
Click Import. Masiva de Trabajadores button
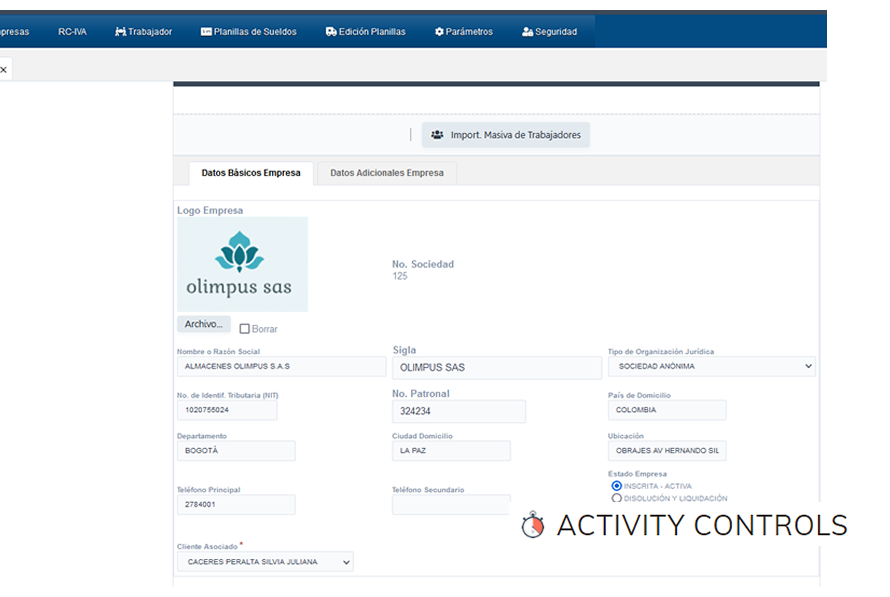[x=506, y=135]
